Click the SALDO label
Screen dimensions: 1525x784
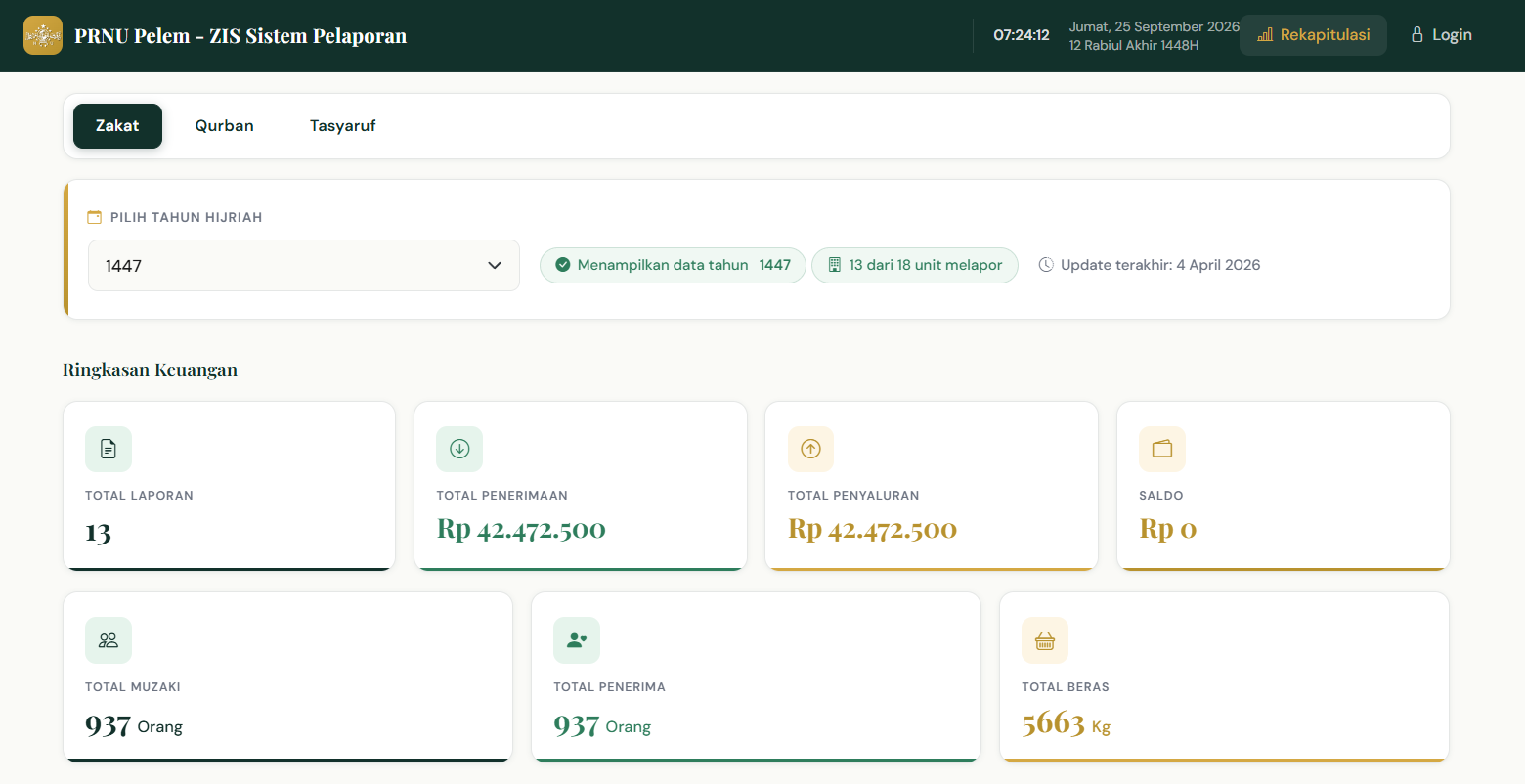click(1161, 496)
